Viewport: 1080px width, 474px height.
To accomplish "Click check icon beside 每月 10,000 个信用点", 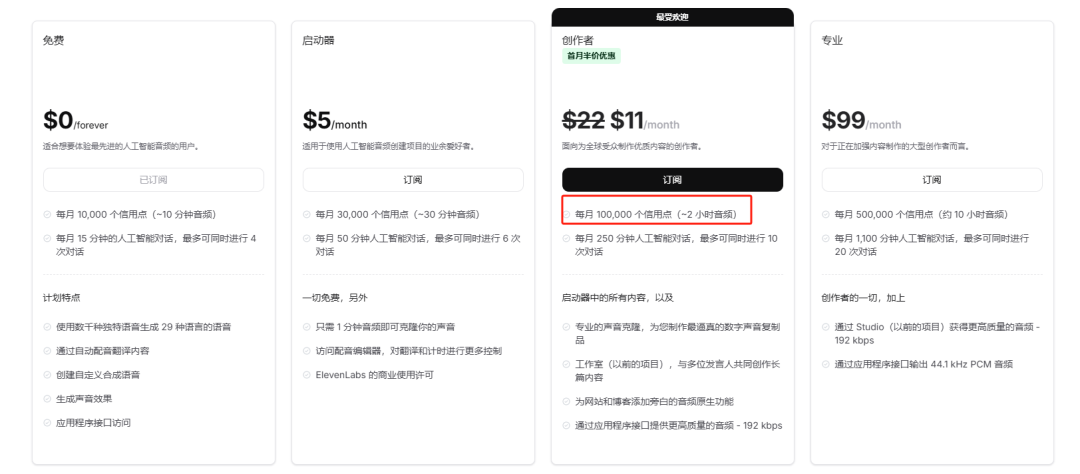I will pos(47,214).
